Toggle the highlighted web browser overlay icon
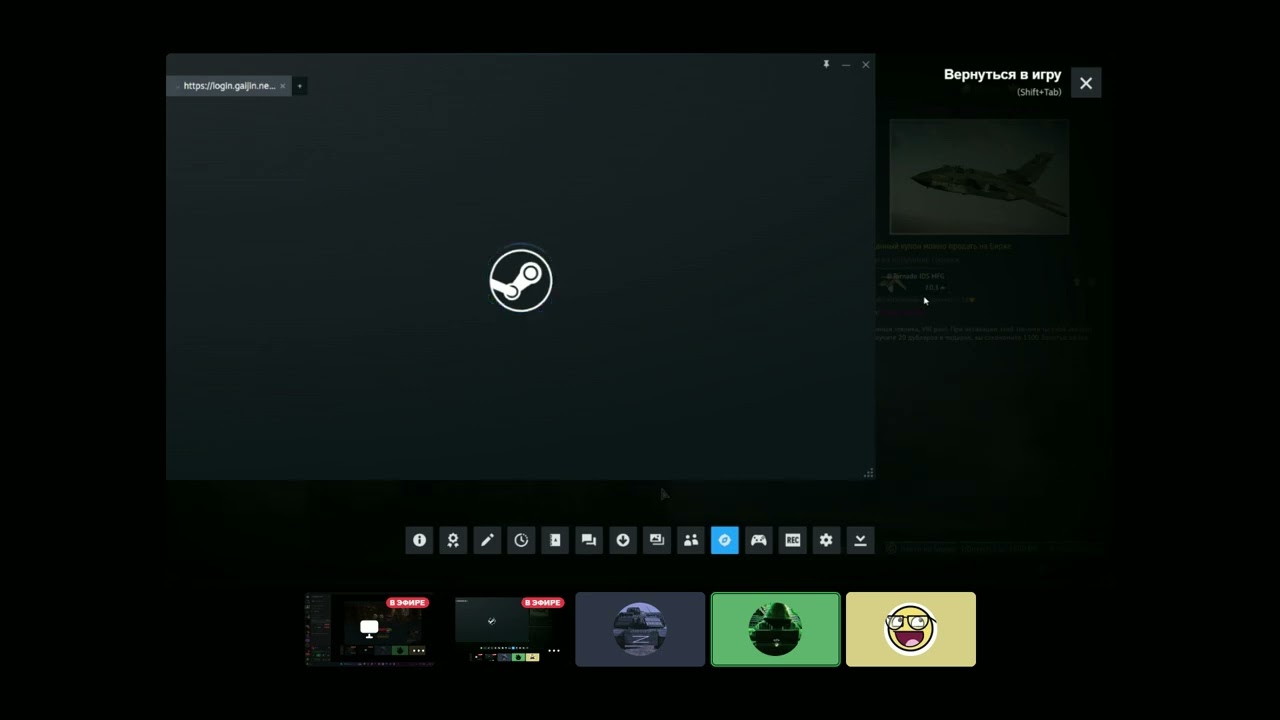 725,540
